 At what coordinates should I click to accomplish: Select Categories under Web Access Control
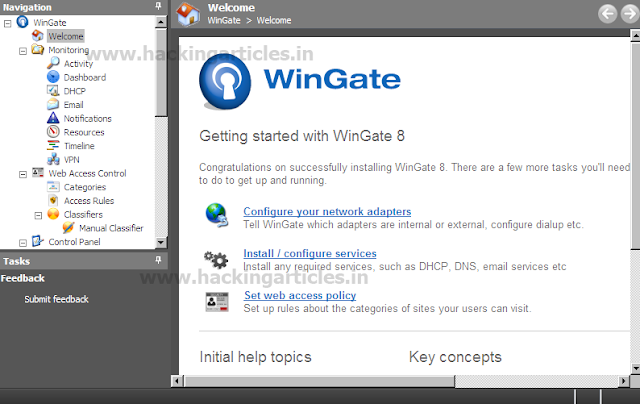pyautogui.click(x=85, y=187)
